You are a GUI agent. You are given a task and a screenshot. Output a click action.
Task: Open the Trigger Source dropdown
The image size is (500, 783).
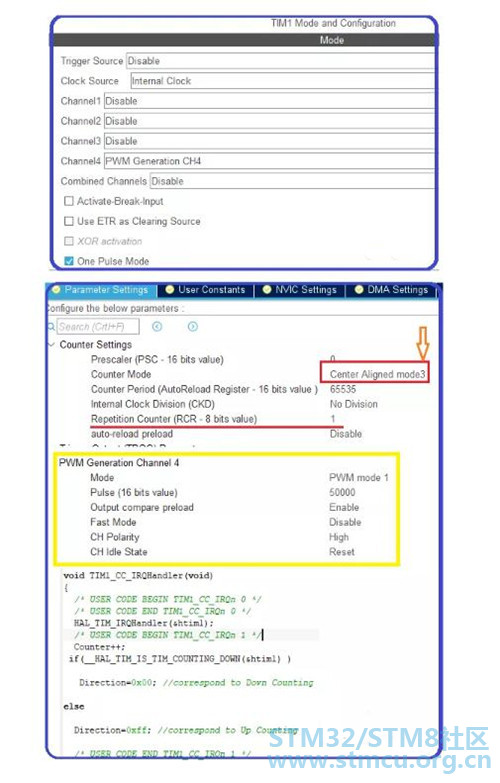click(280, 61)
